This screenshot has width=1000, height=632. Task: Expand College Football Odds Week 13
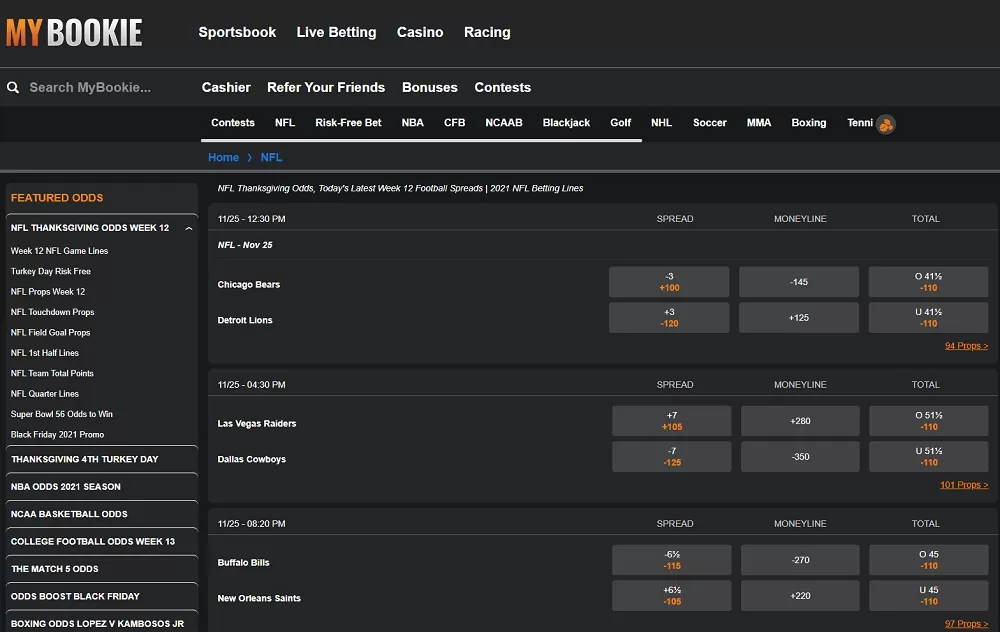pyautogui.click(x=102, y=541)
